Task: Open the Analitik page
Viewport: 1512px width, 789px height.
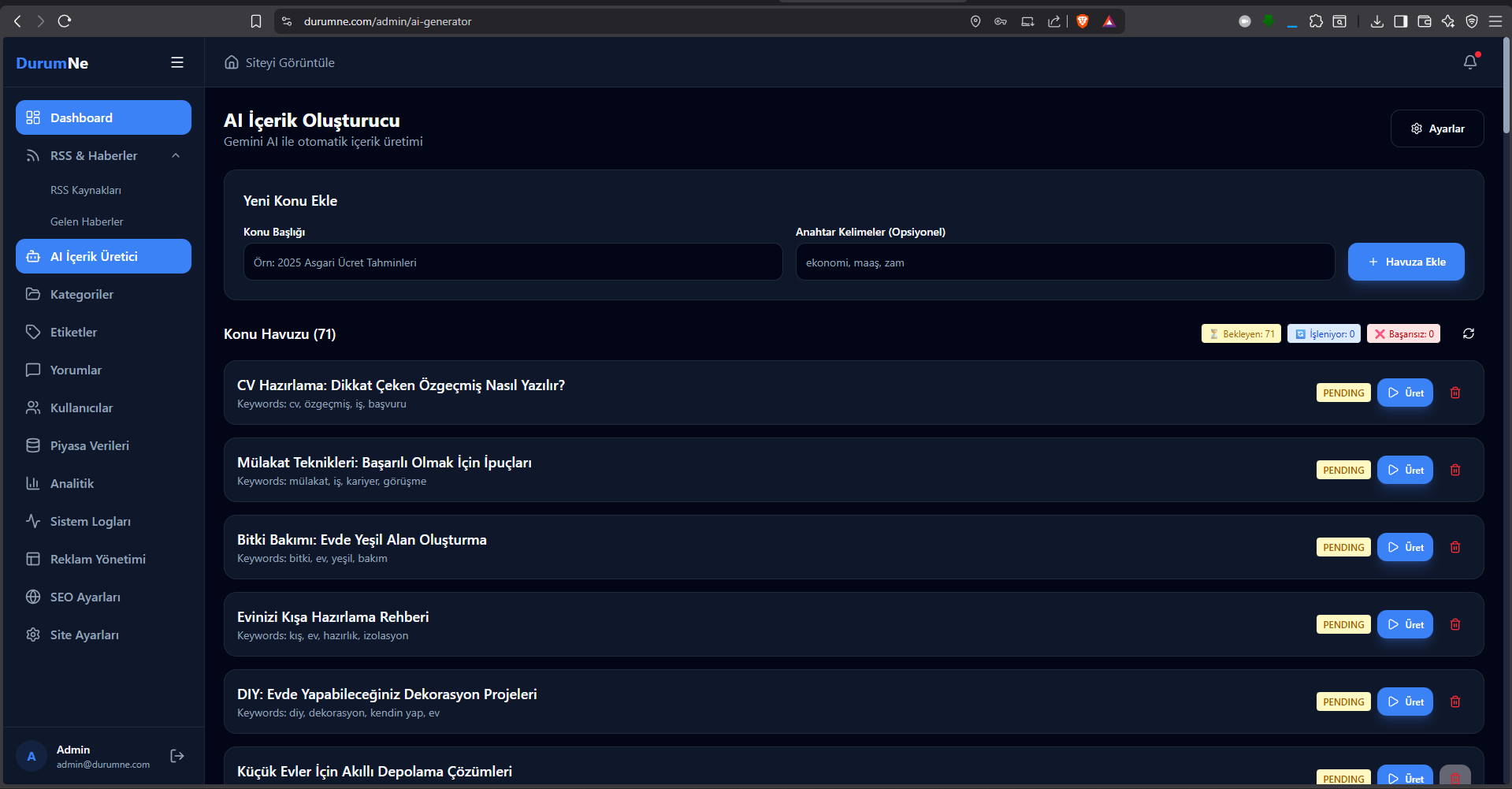Action: pos(103,483)
